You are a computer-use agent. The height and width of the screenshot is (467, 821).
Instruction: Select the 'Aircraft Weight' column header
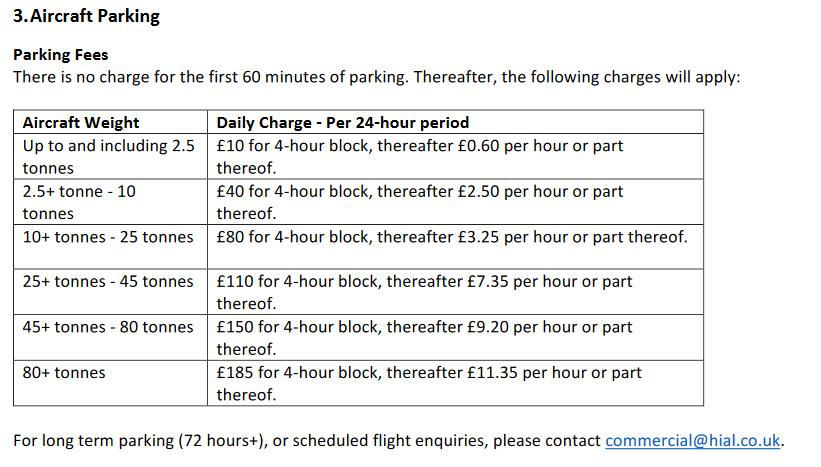coord(81,123)
